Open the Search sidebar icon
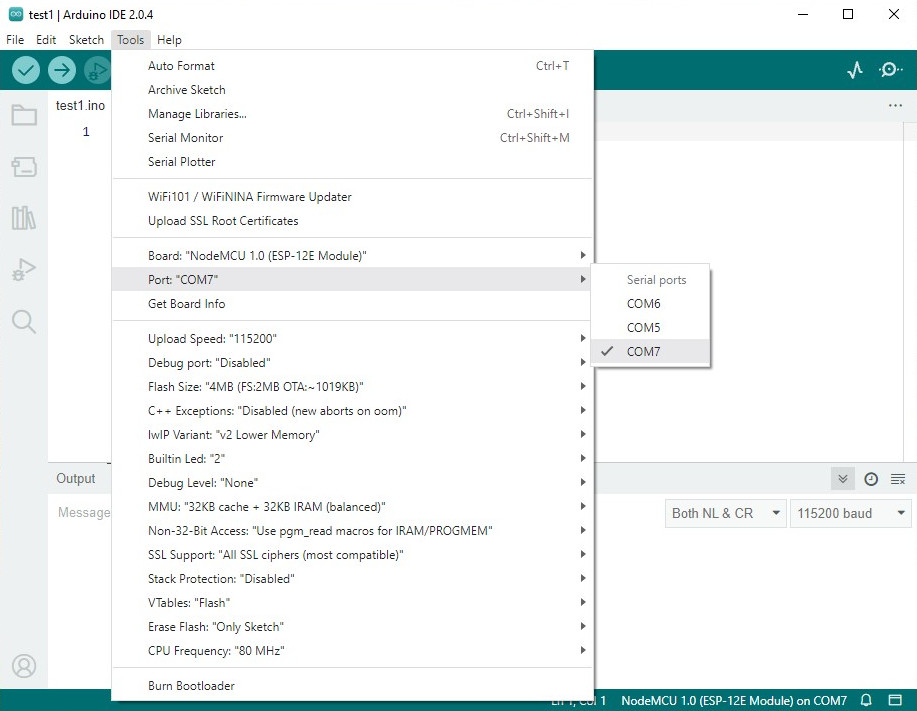 (x=24, y=321)
